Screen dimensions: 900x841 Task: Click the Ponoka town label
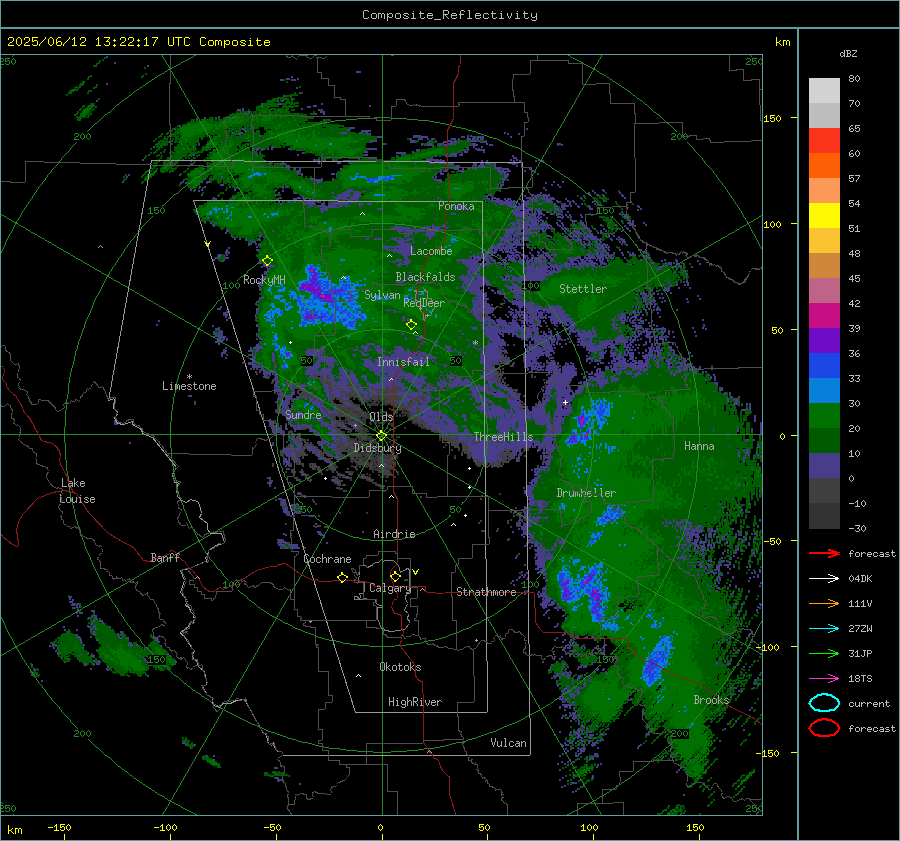coord(456,206)
